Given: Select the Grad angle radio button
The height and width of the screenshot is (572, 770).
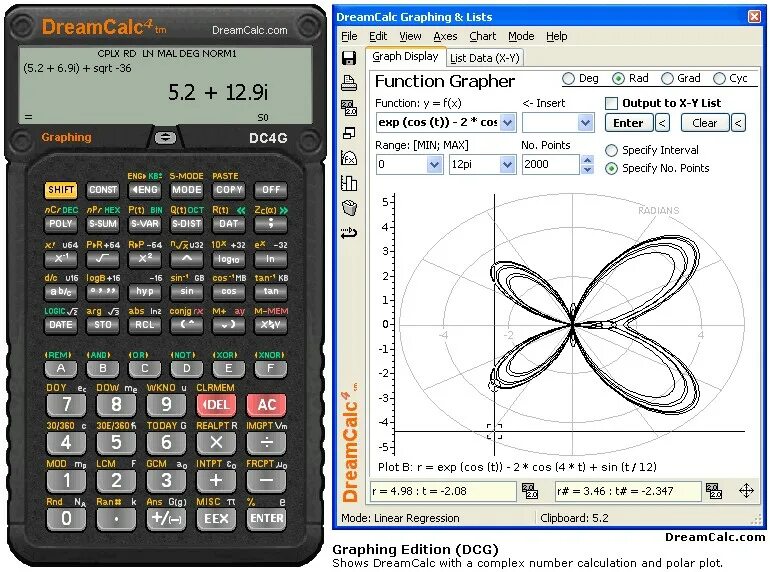Looking at the screenshot, I should click(x=667, y=79).
